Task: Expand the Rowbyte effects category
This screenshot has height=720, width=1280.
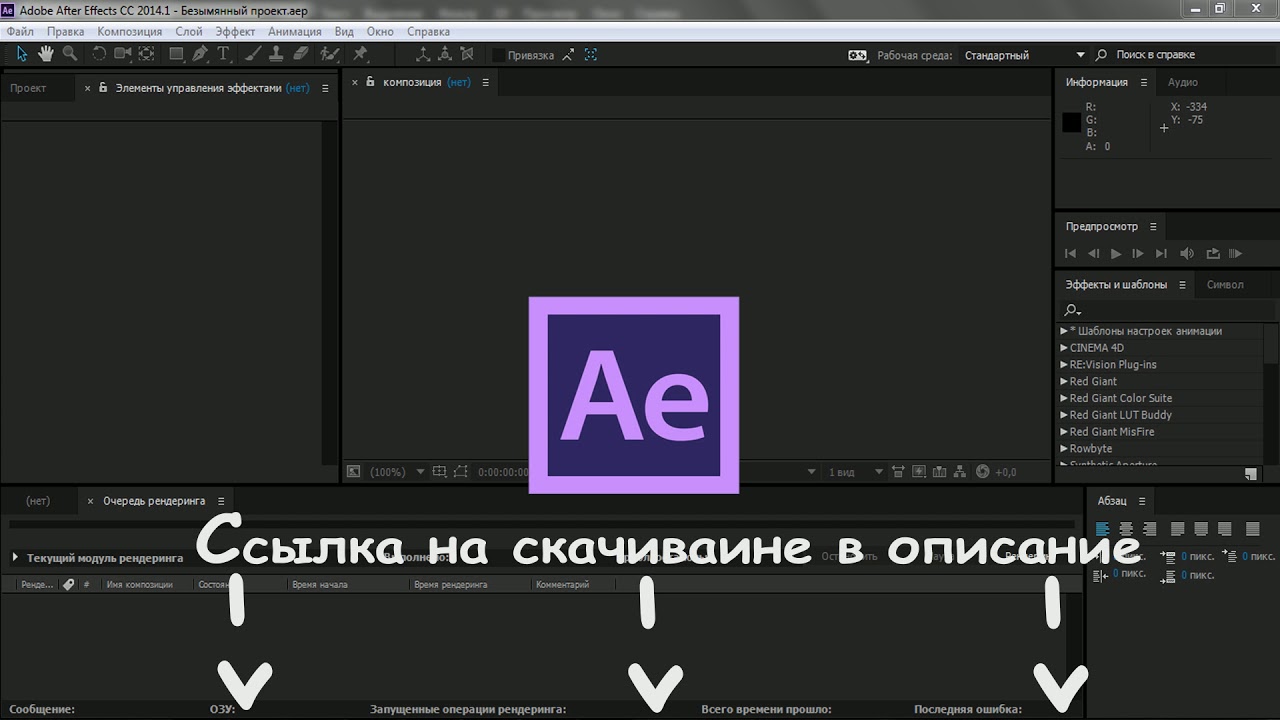Action: click(x=1064, y=449)
